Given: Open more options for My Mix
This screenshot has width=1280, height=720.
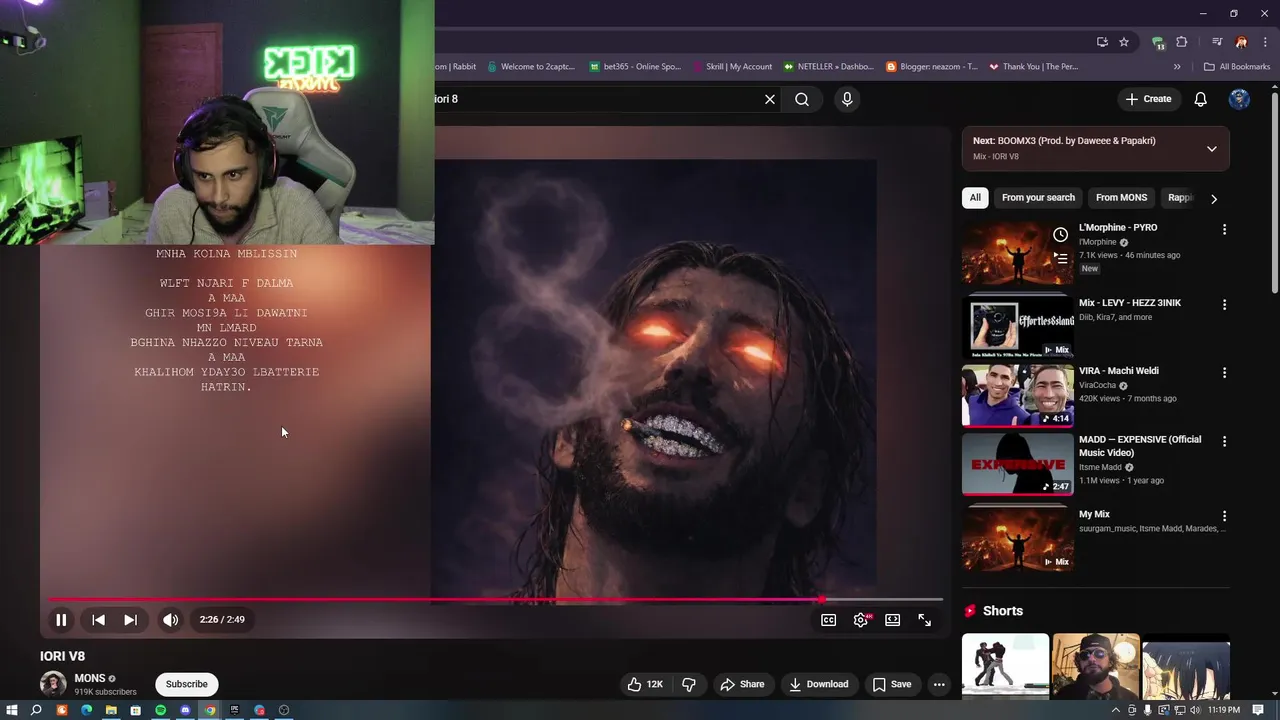Looking at the screenshot, I should (1224, 517).
